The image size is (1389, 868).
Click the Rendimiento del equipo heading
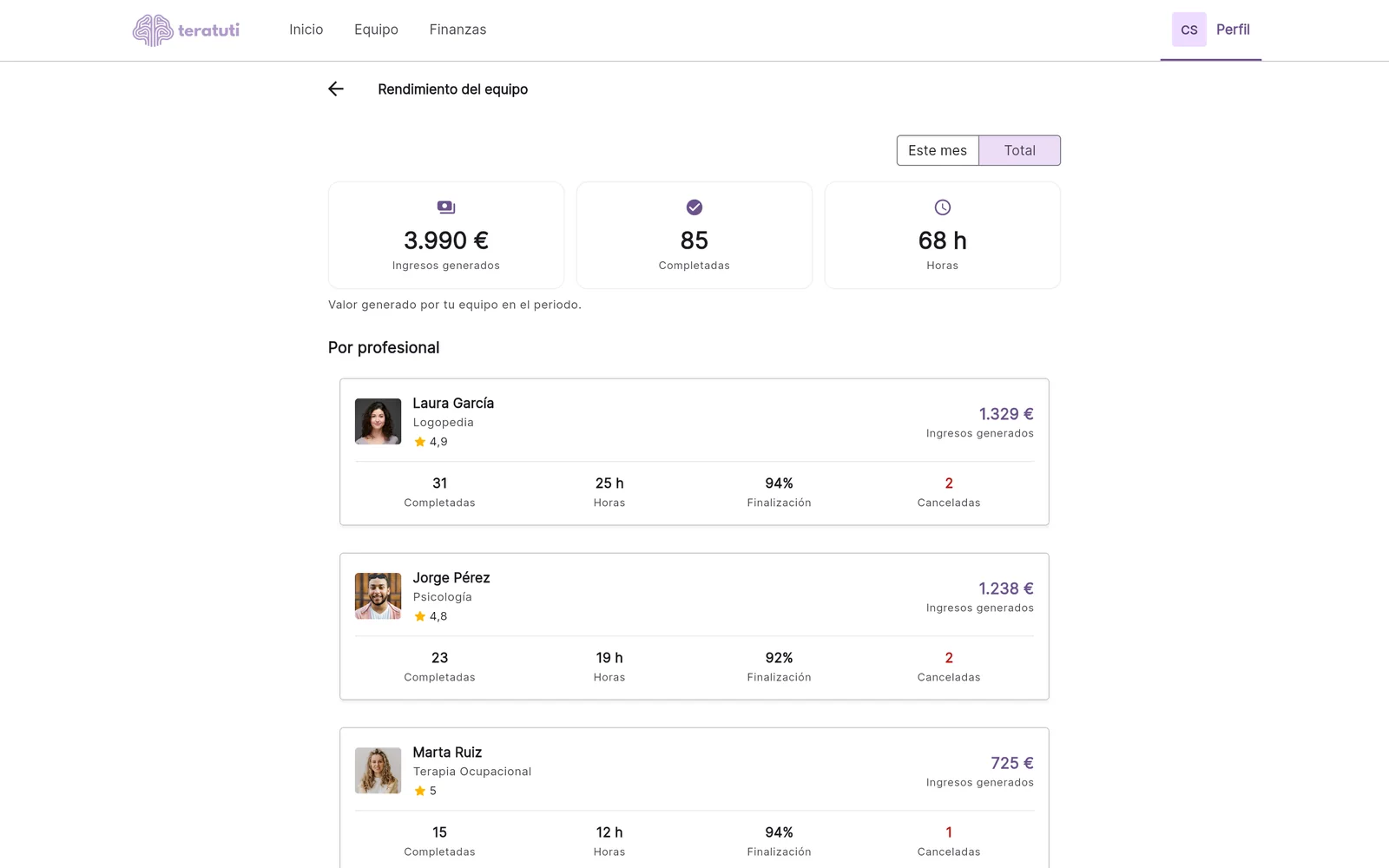pyautogui.click(x=453, y=89)
